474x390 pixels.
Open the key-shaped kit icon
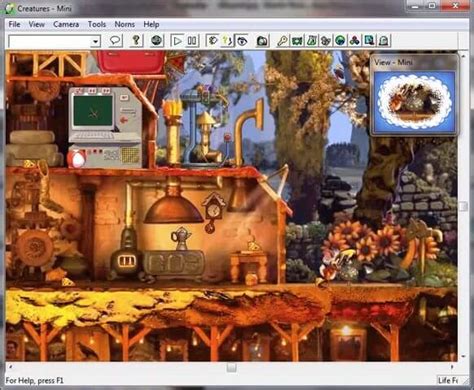click(283, 41)
